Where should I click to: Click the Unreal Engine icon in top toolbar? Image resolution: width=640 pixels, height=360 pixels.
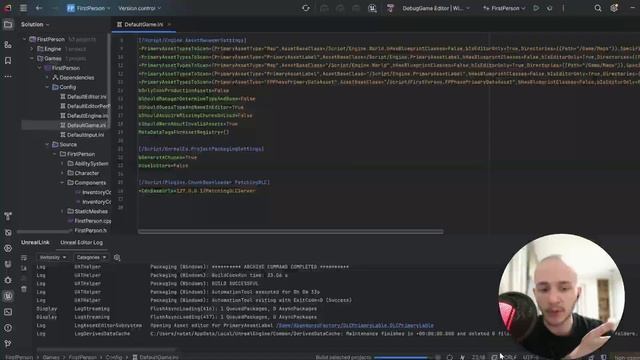(x=372, y=8)
